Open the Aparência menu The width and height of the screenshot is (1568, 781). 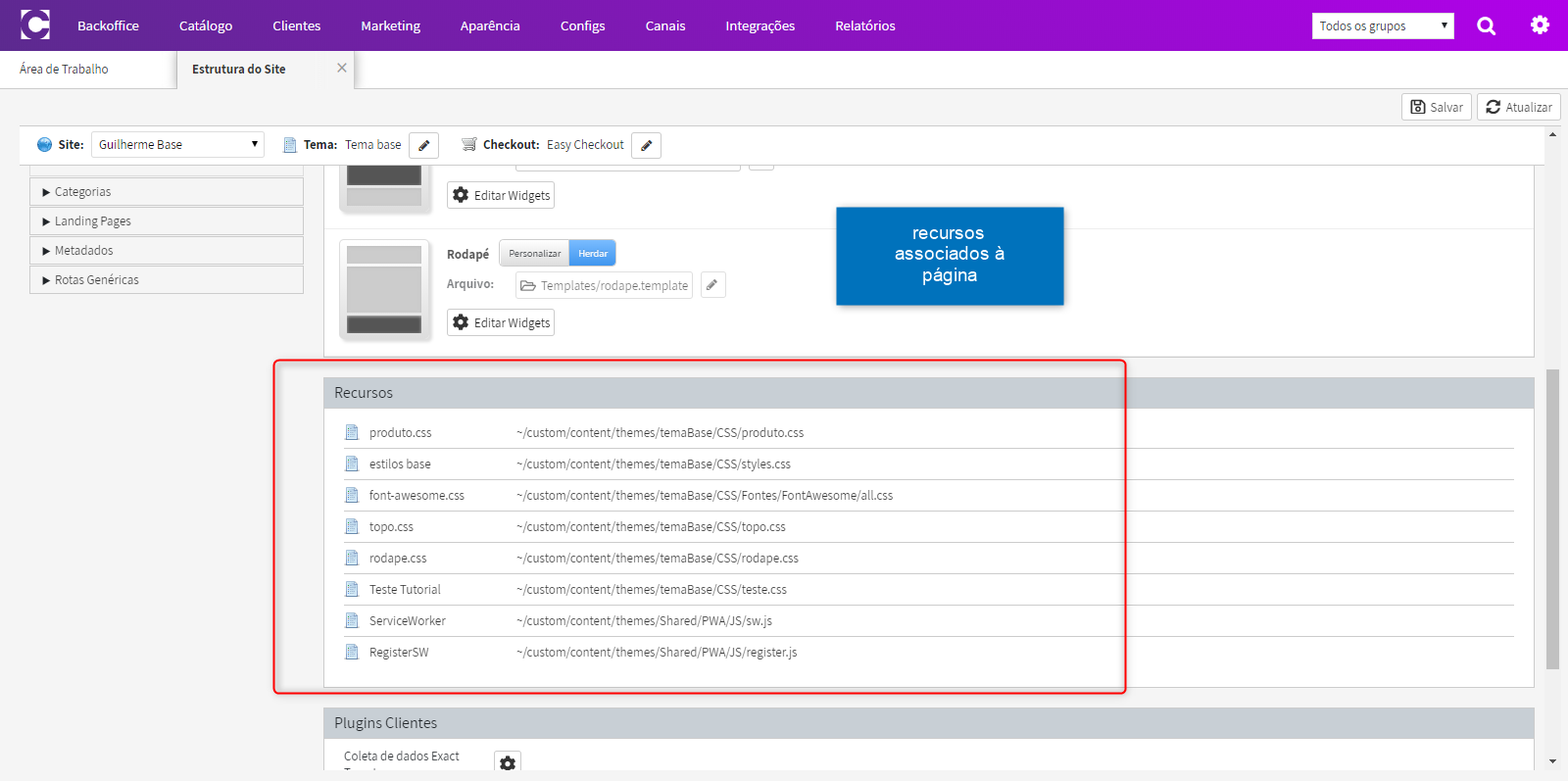click(x=490, y=25)
